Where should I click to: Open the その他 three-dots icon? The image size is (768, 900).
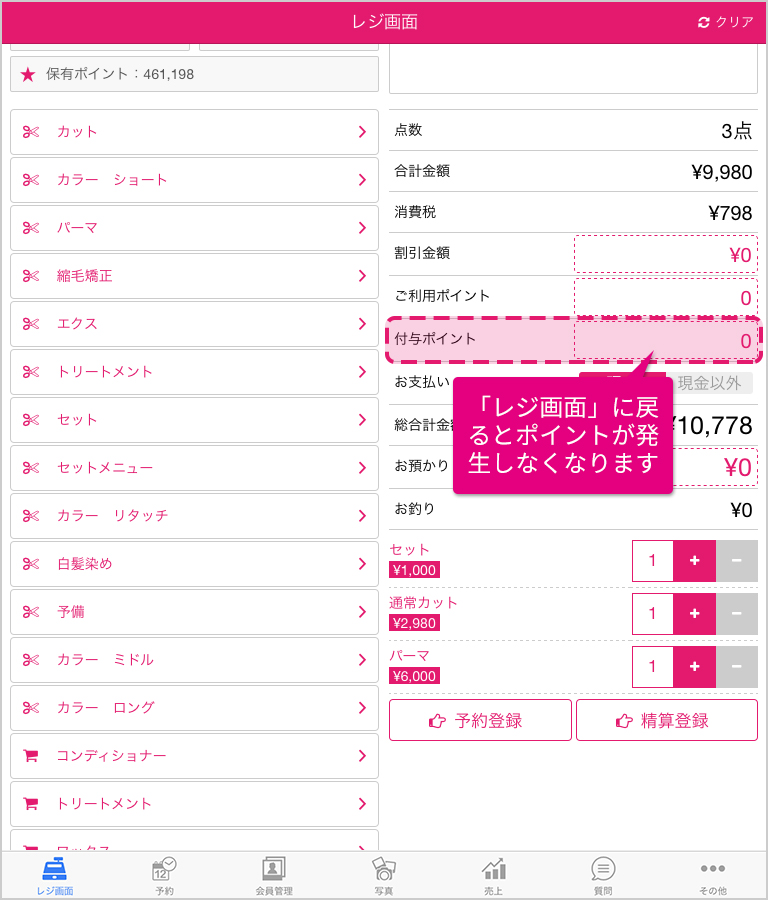[712, 868]
